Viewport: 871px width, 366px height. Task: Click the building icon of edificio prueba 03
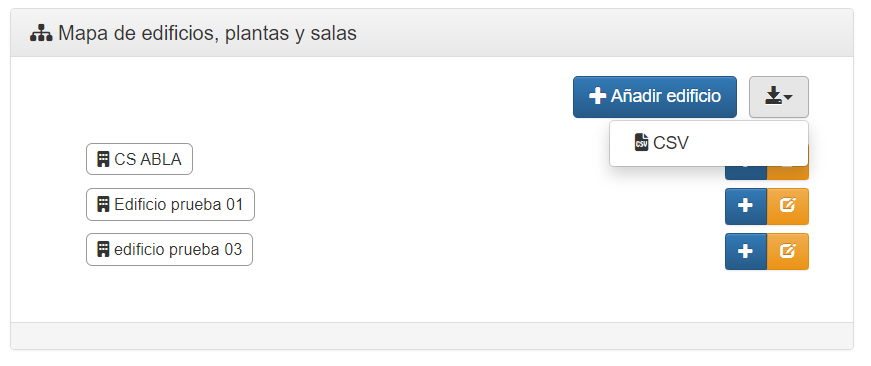coord(103,249)
